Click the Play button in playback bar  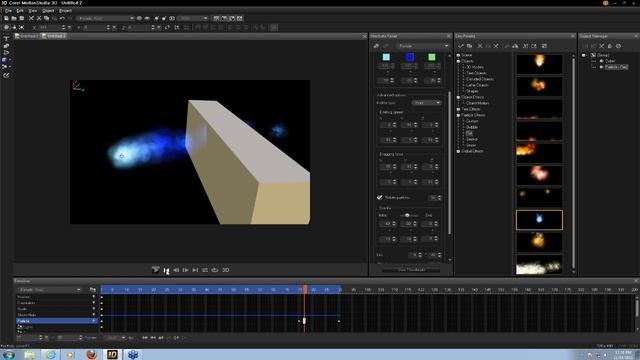(156, 270)
